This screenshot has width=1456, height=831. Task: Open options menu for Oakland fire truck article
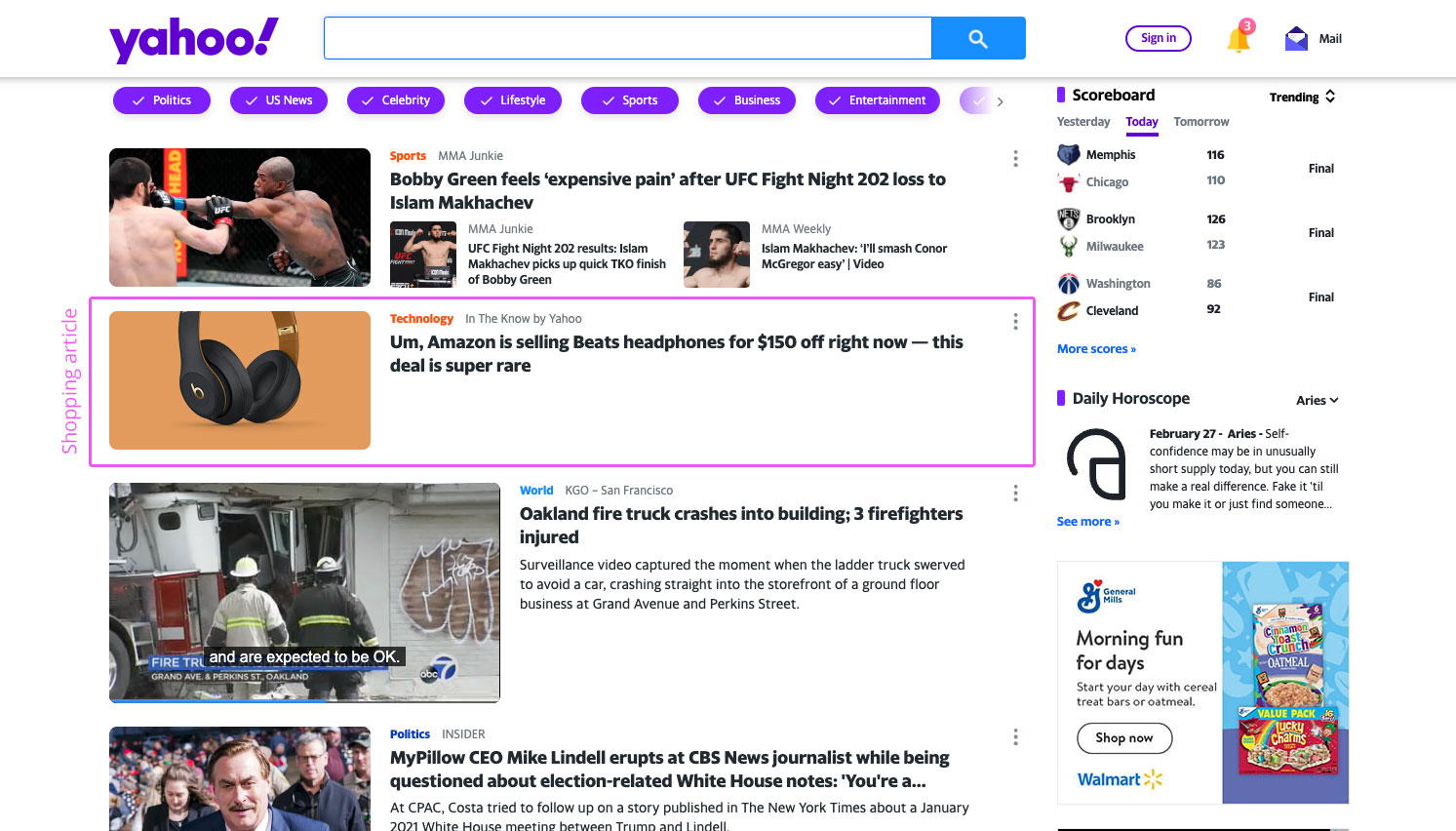(1015, 493)
